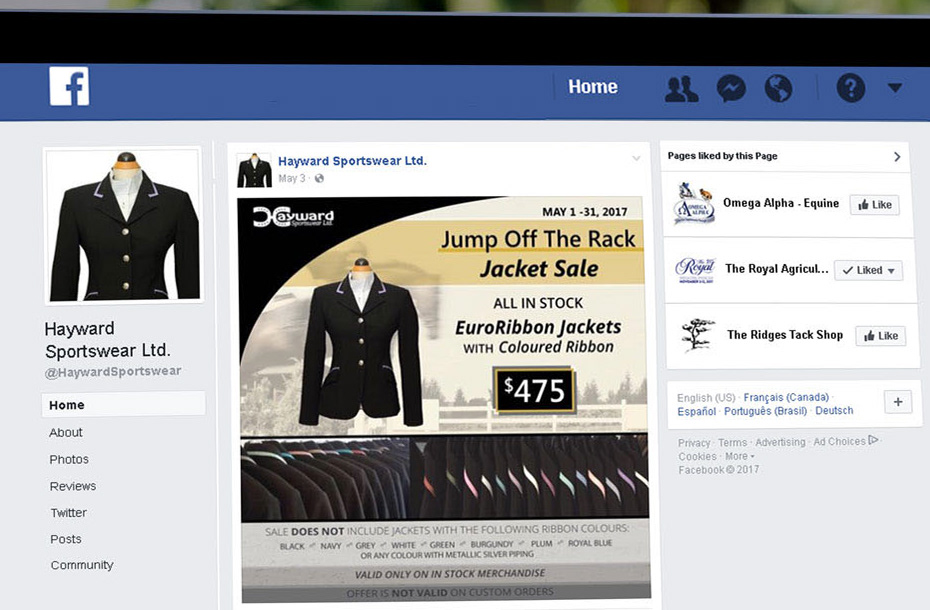Open the Advertising footer link
The width and height of the screenshot is (930, 610).
(781, 442)
